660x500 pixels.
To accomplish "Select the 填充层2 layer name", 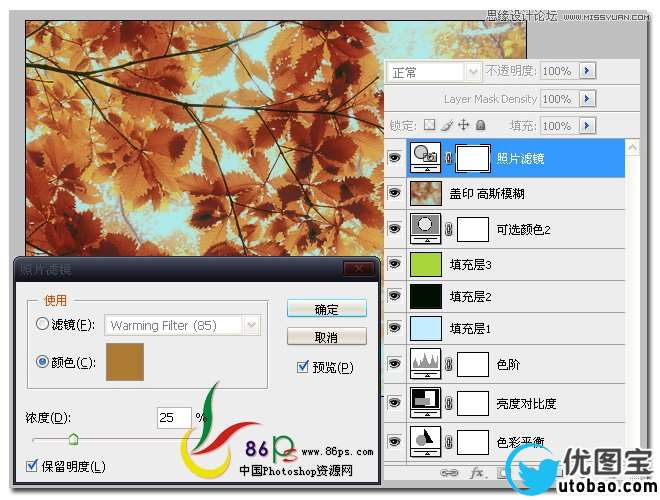I will (x=471, y=297).
